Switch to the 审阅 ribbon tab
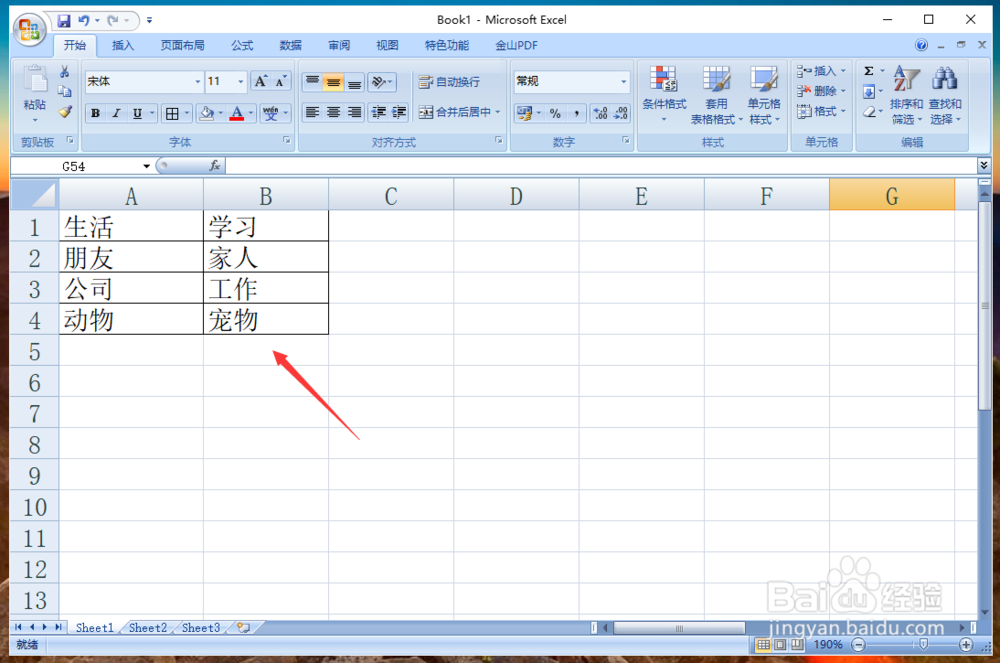This screenshot has width=1000, height=663. point(339,45)
